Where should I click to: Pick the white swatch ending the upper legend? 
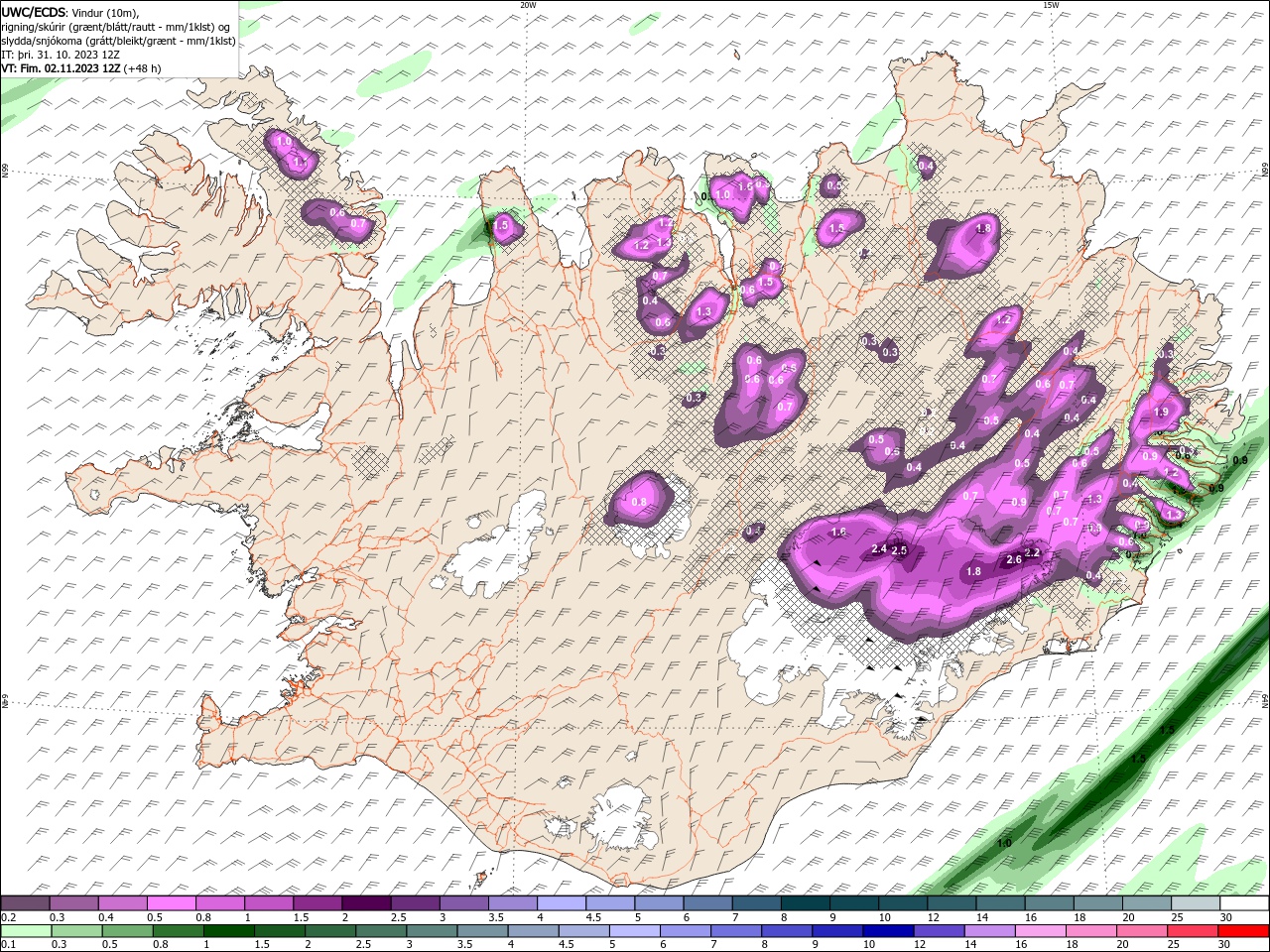[x=1243, y=903]
